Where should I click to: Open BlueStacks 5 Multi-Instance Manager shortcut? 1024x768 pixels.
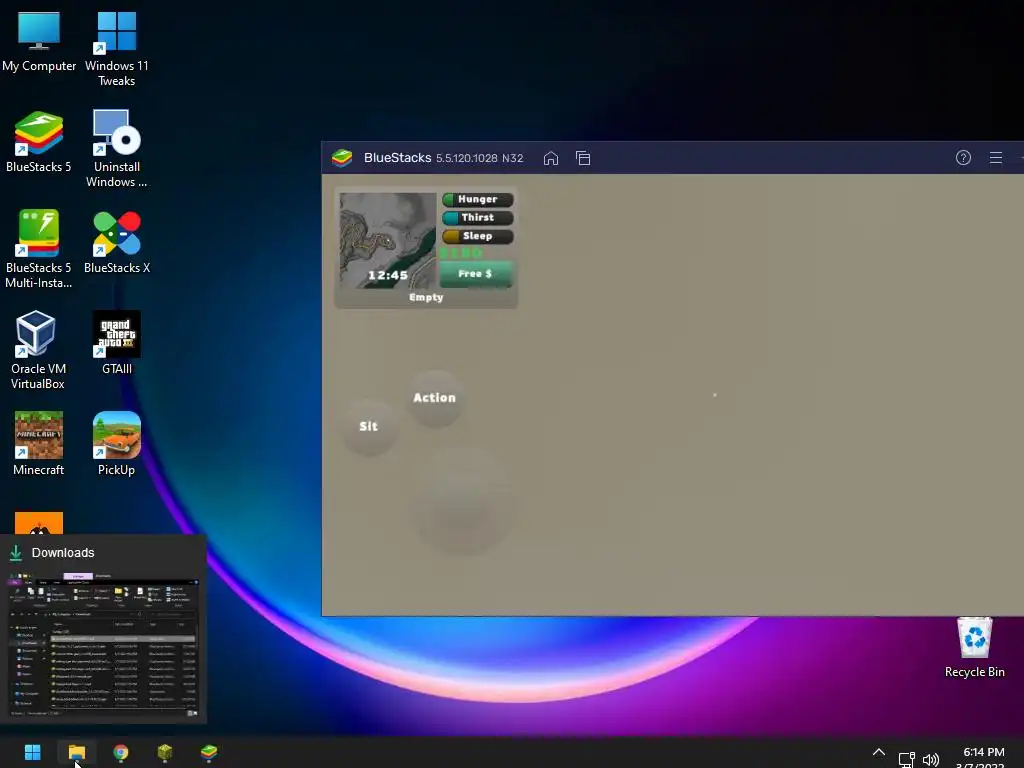pos(39,249)
